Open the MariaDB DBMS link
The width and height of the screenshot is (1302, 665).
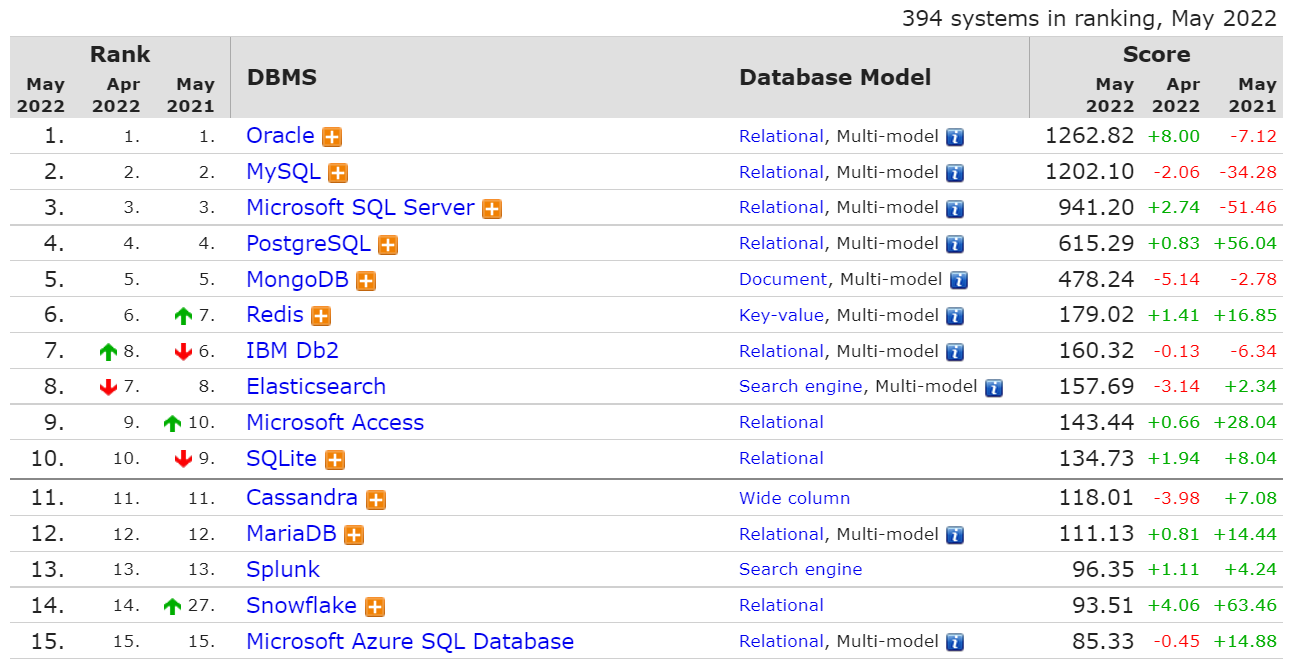pos(292,534)
